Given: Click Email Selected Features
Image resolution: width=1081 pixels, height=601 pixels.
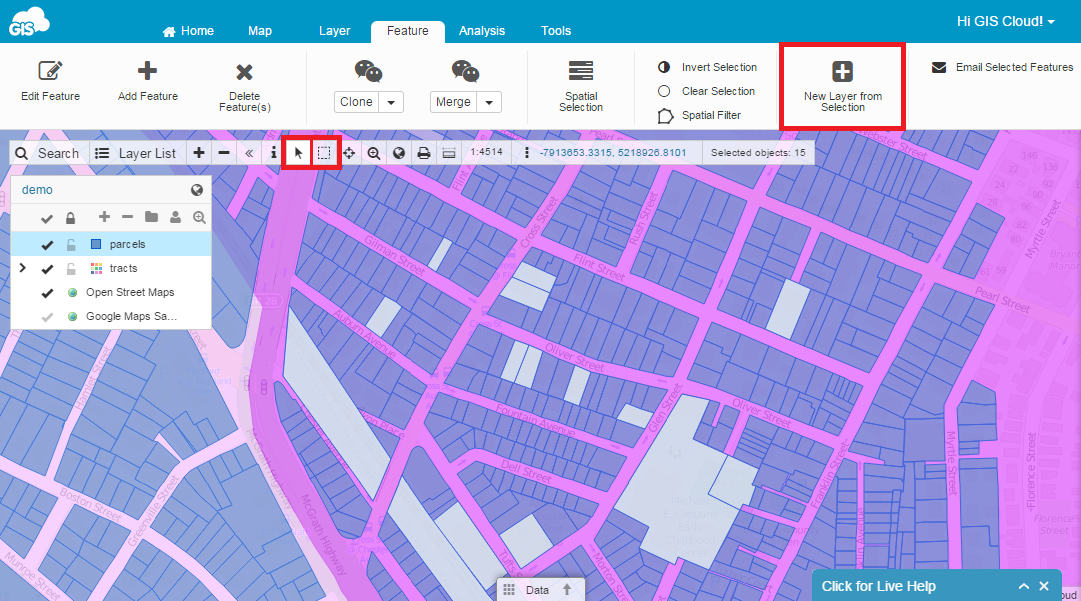Looking at the screenshot, I should (1003, 68).
